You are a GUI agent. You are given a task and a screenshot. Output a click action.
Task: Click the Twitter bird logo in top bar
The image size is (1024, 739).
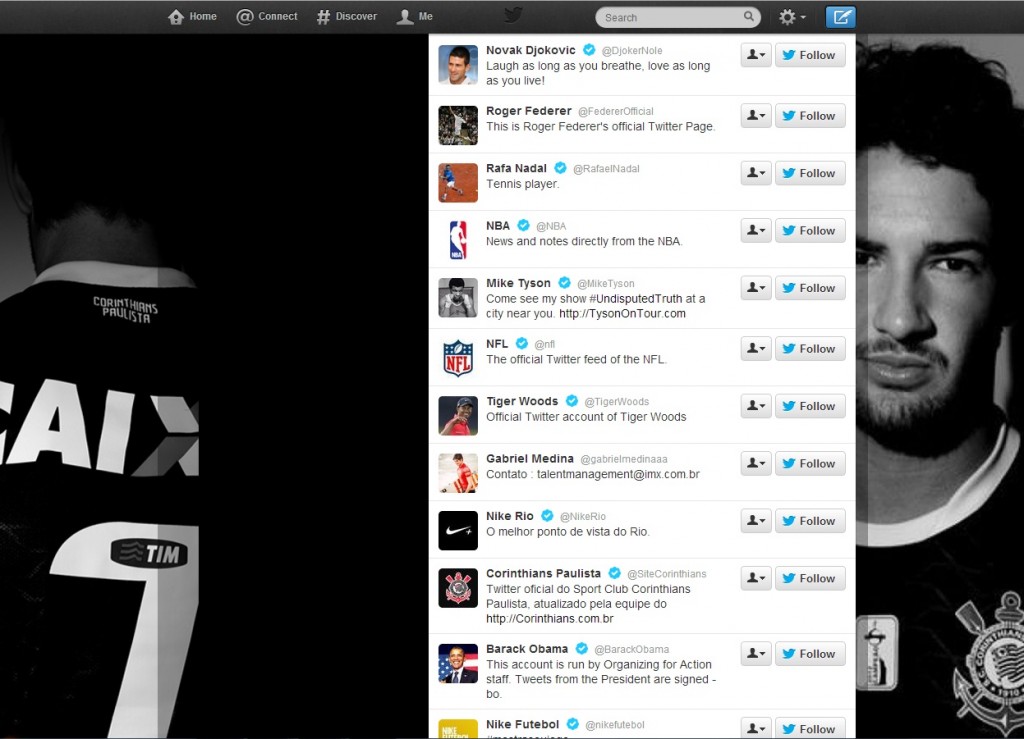513,15
